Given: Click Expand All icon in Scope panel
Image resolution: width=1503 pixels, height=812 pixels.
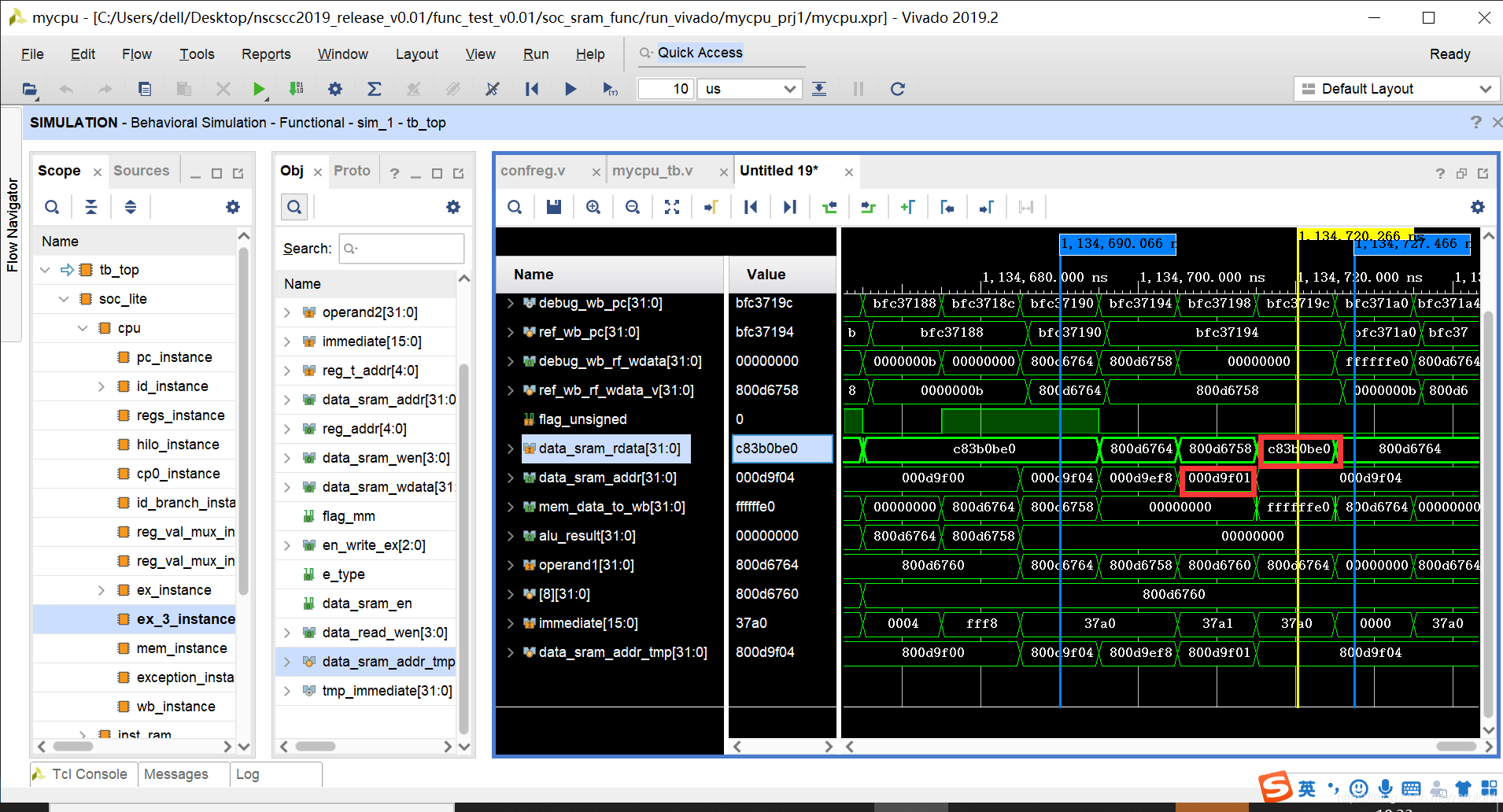Looking at the screenshot, I should (131, 207).
